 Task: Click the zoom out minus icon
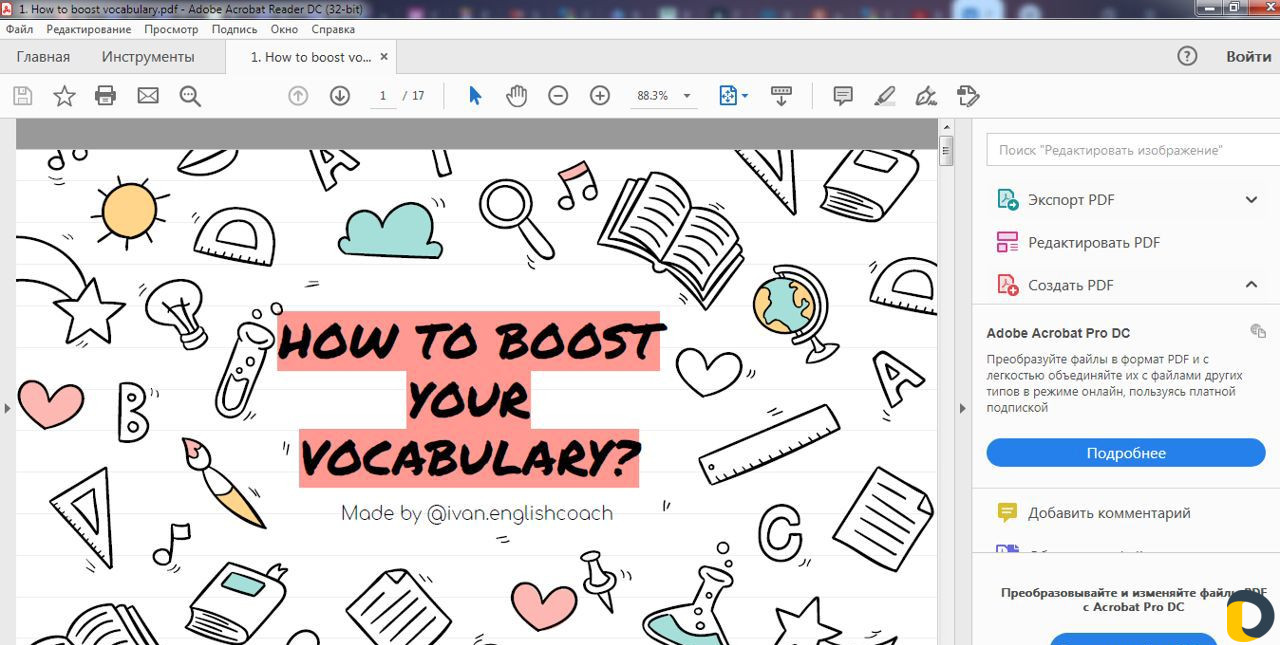[558, 96]
